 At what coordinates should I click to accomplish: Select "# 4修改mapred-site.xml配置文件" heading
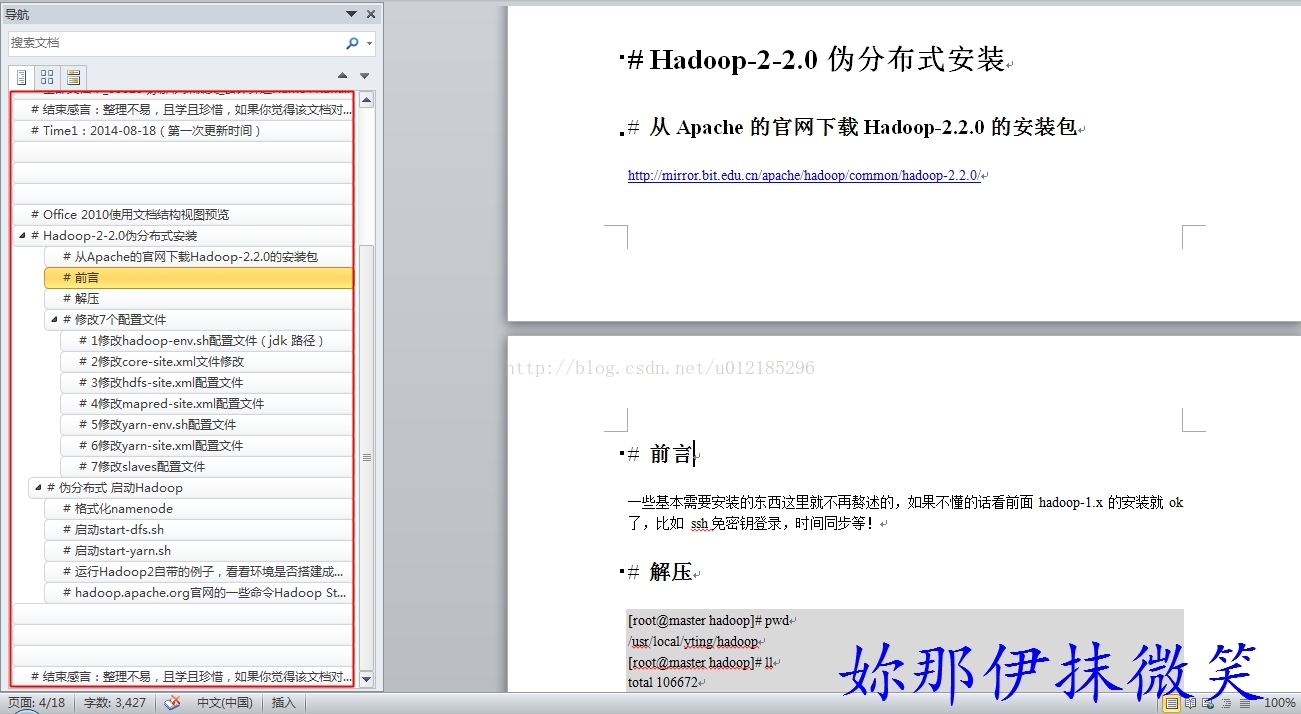(x=207, y=404)
